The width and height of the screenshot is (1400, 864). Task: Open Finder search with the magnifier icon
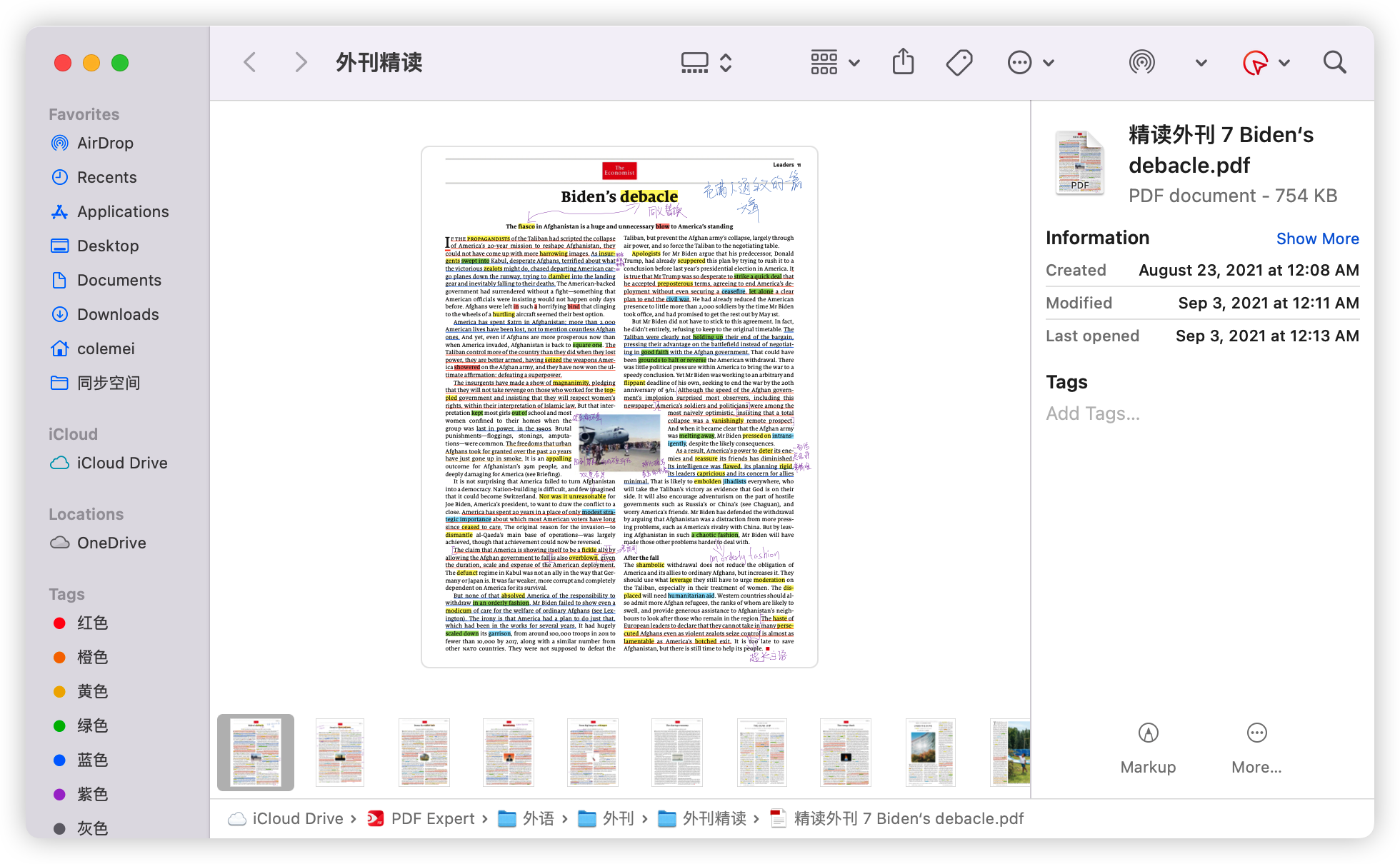(1334, 63)
